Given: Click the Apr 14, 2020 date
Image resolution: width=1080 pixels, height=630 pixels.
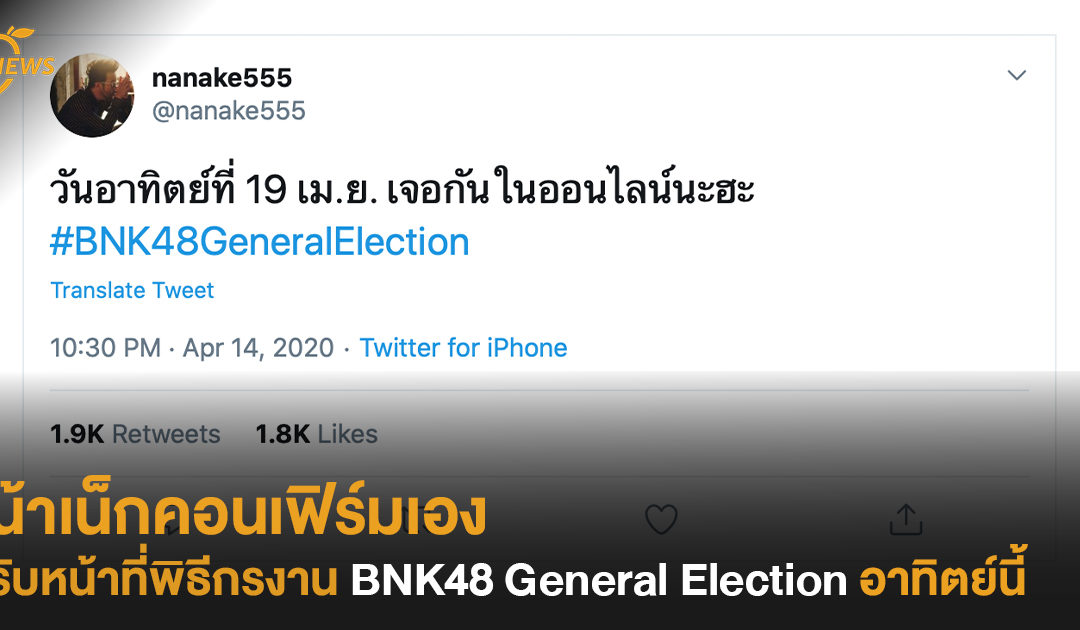Looking at the screenshot, I should (x=258, y=348).
